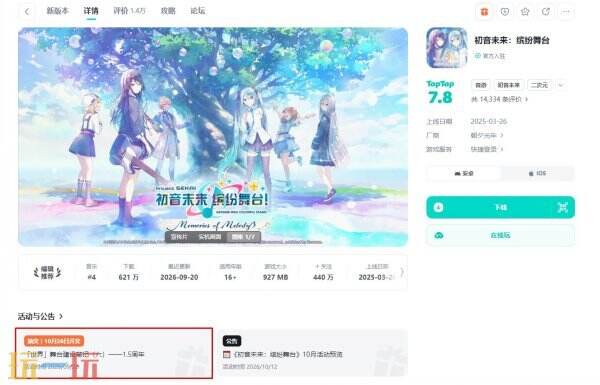Click the 440 万 followers stat
This screenshot has width=600, height=385.
(x=323, y=272)
